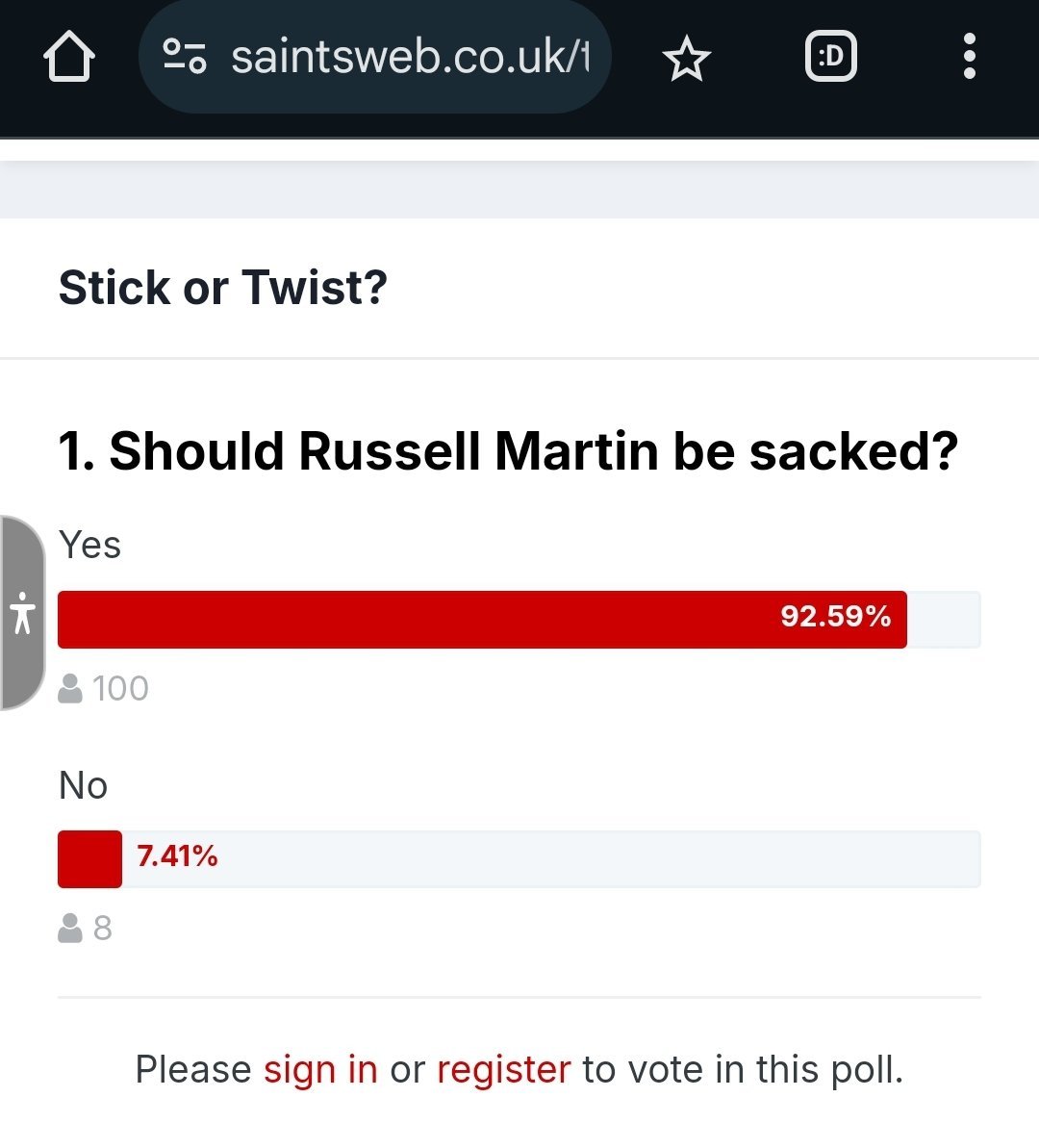This screenshot has width=1039, height=1148.
Task: Click the voter icon next to 8
Action: coord(70,928)
